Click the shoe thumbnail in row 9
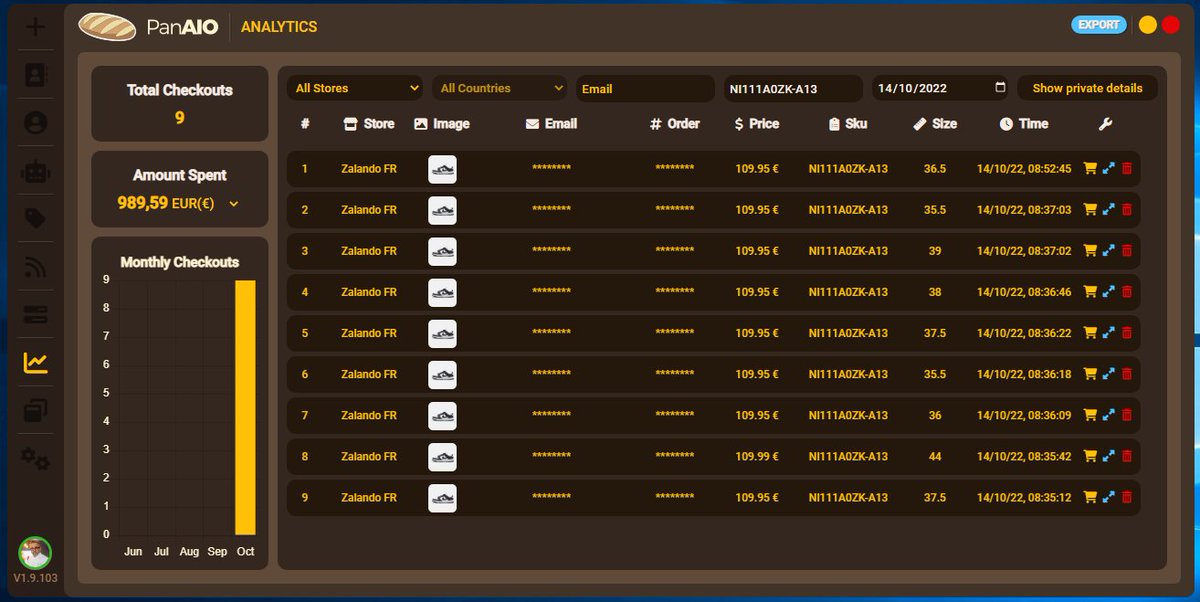 pos(442,497)
